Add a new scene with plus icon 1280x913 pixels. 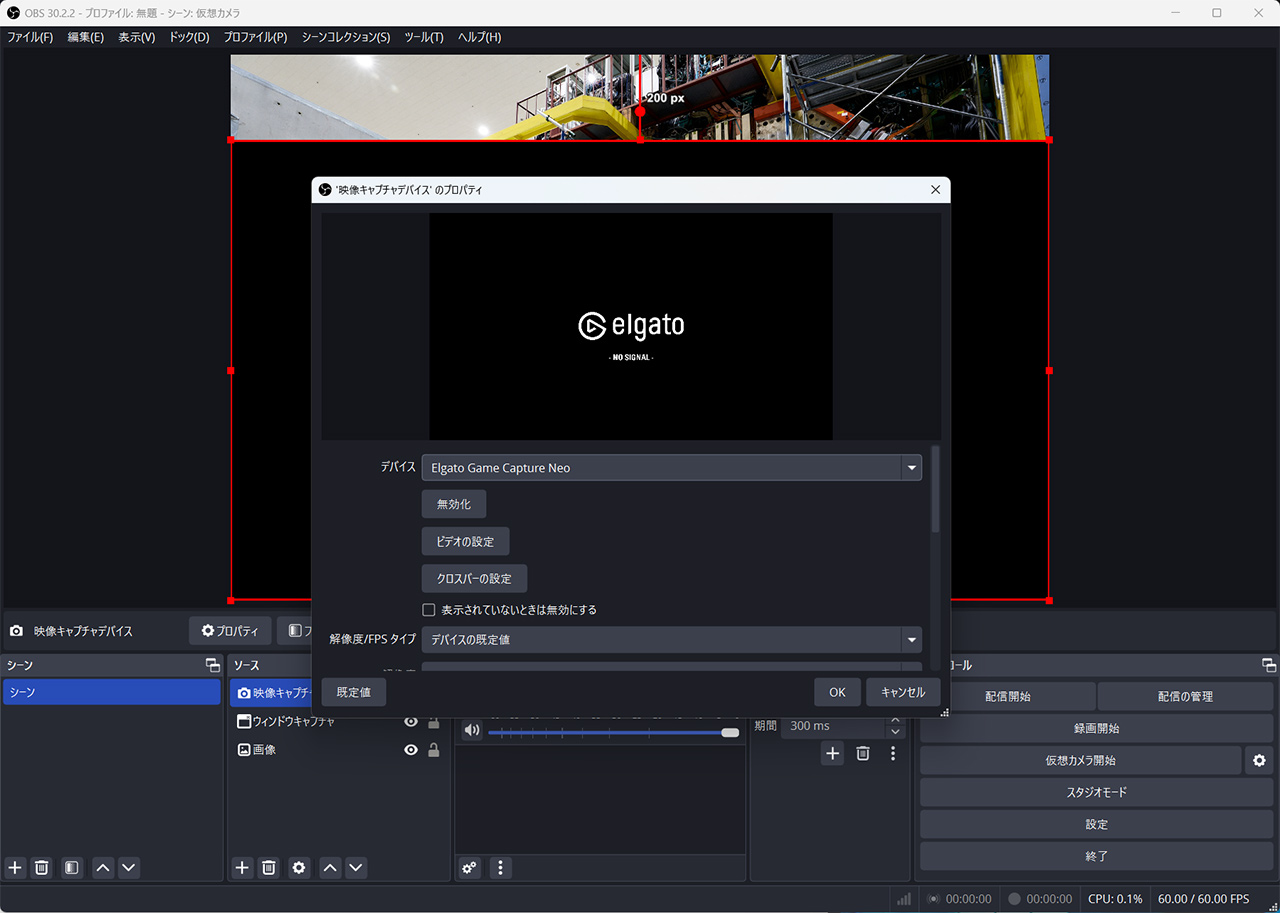[x=15, y=868]
